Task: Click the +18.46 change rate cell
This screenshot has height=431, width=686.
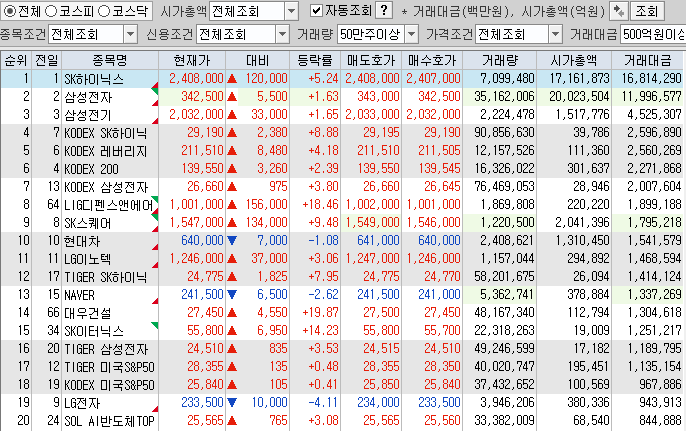Action: click(320, 204)
